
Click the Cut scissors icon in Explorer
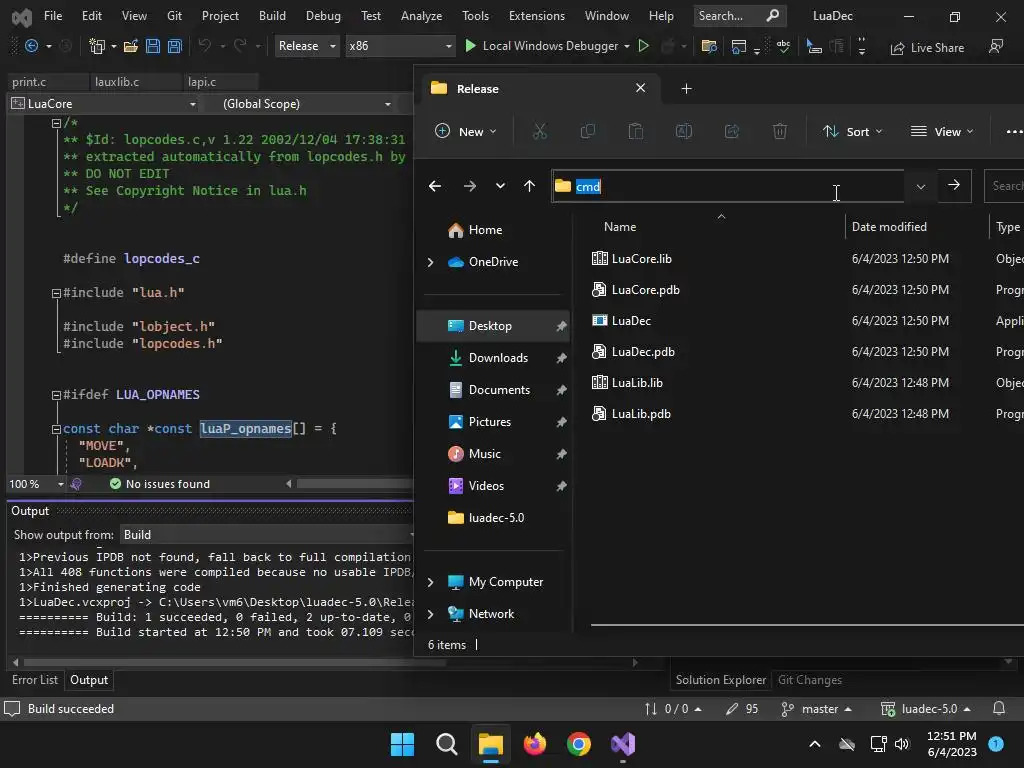click(x=539, y=131)
